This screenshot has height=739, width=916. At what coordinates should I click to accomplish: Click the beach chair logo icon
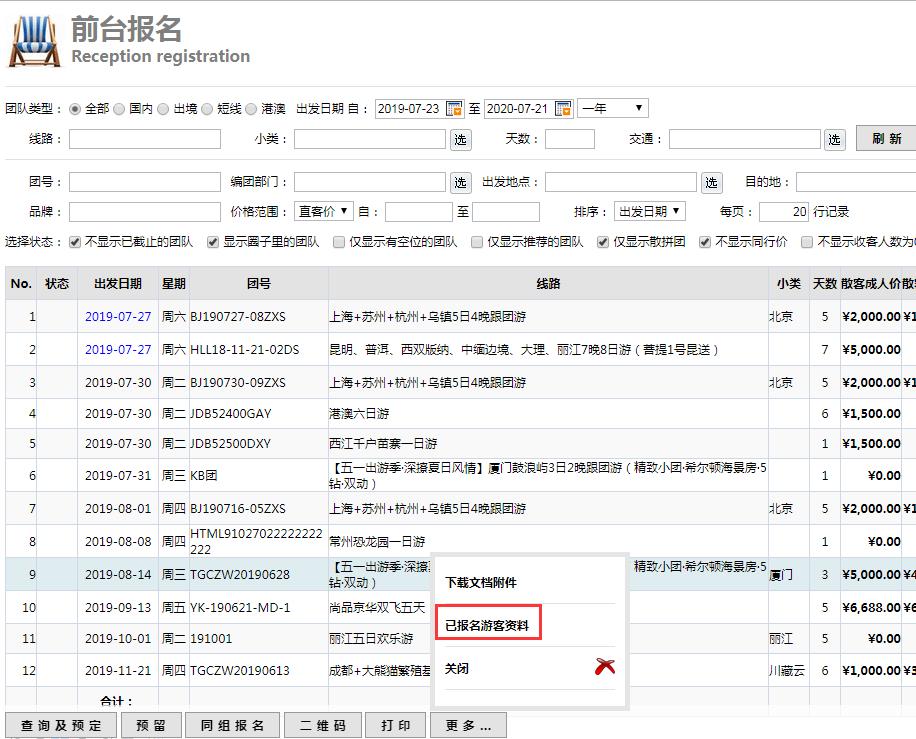(x=34, y=41)
